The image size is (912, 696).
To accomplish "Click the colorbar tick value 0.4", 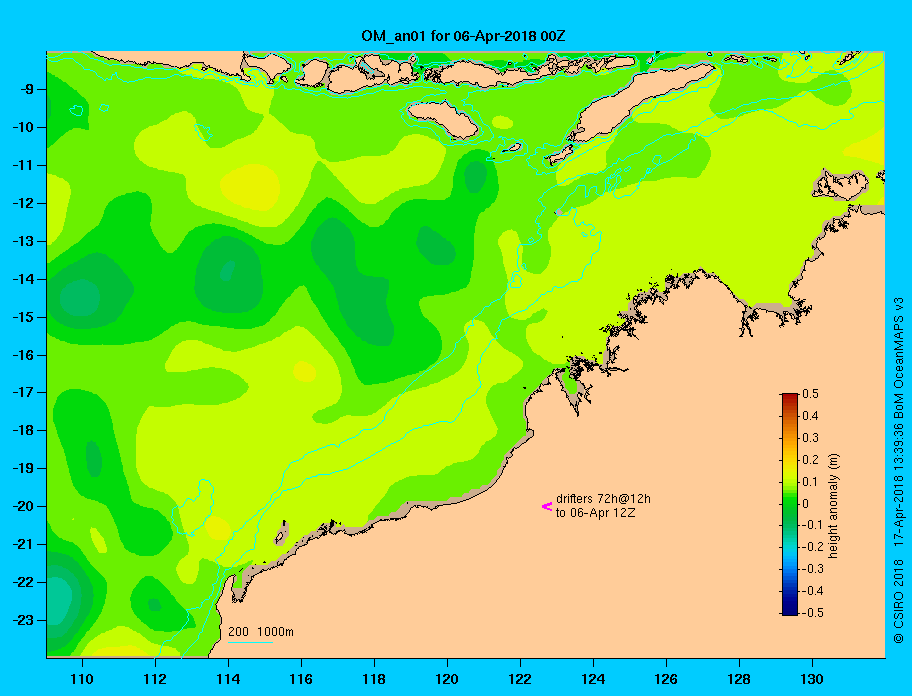I will 810,416.
